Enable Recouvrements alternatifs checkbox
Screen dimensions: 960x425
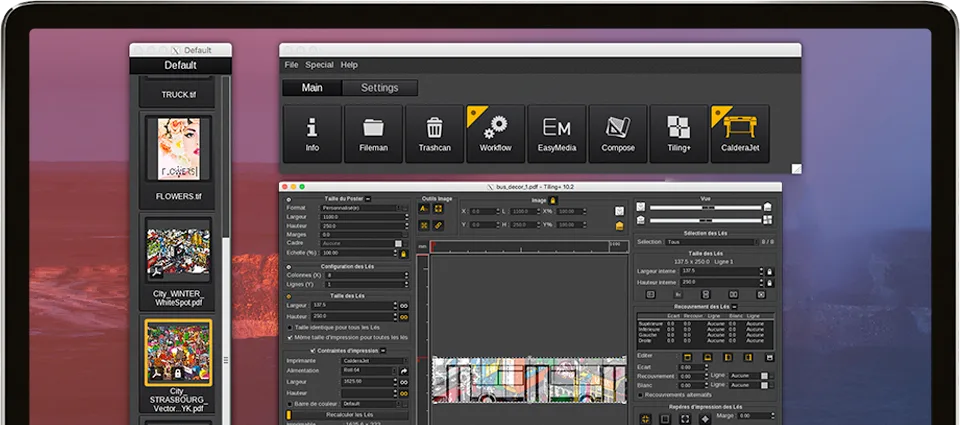pos(640,395)
